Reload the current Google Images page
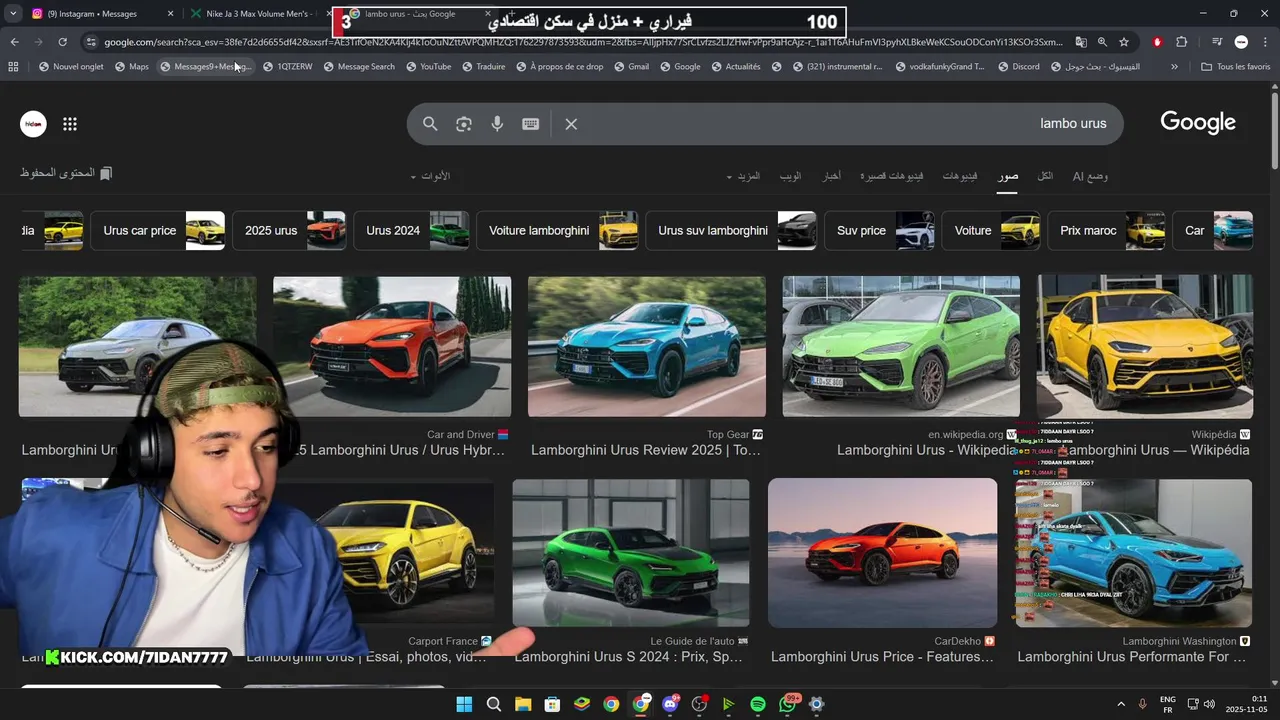Viewport: 1280px width, 720px height. 62,42
